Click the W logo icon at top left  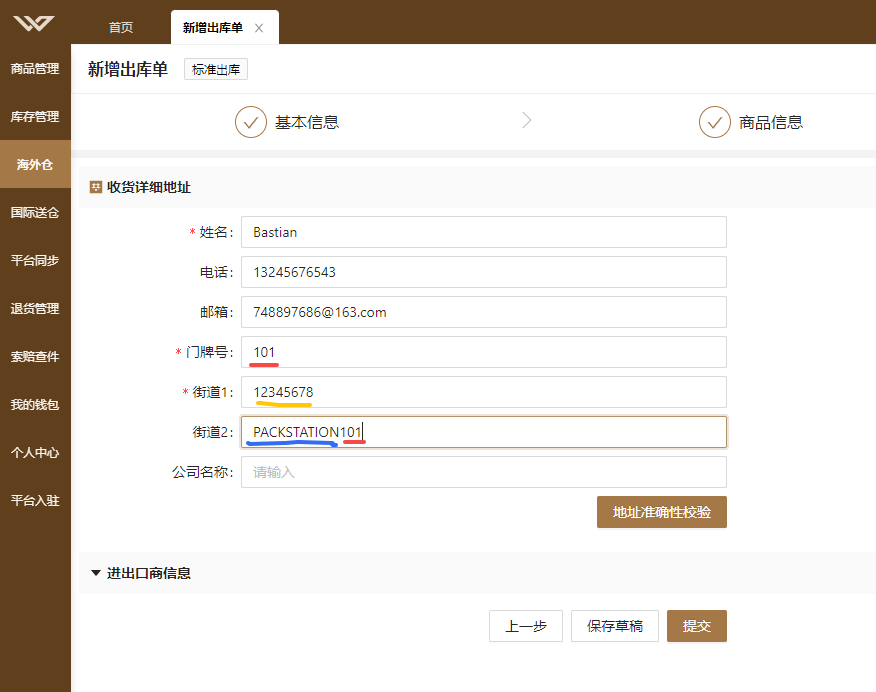point(34,23)
